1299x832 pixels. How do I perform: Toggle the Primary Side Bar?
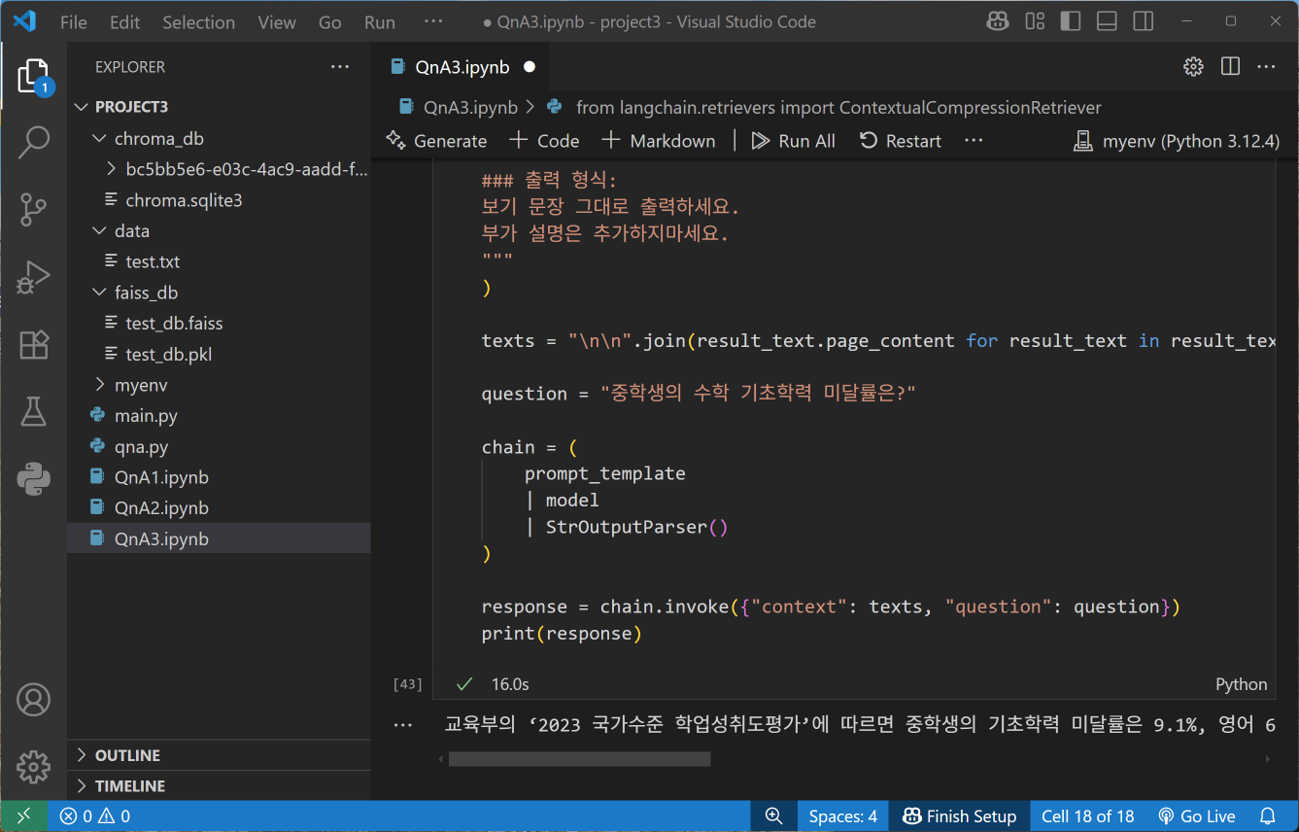click(x=1071, y=21)
